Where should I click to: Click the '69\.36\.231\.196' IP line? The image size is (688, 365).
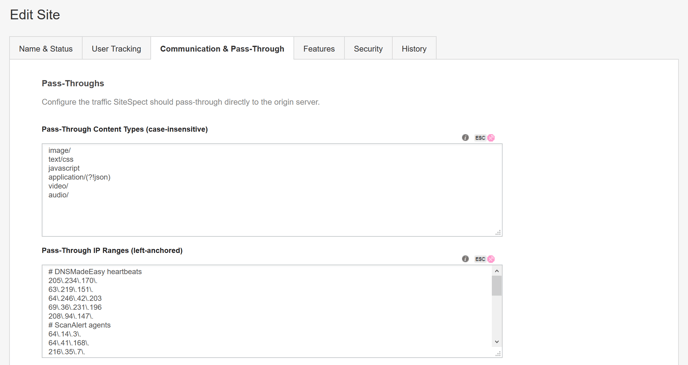75,307
